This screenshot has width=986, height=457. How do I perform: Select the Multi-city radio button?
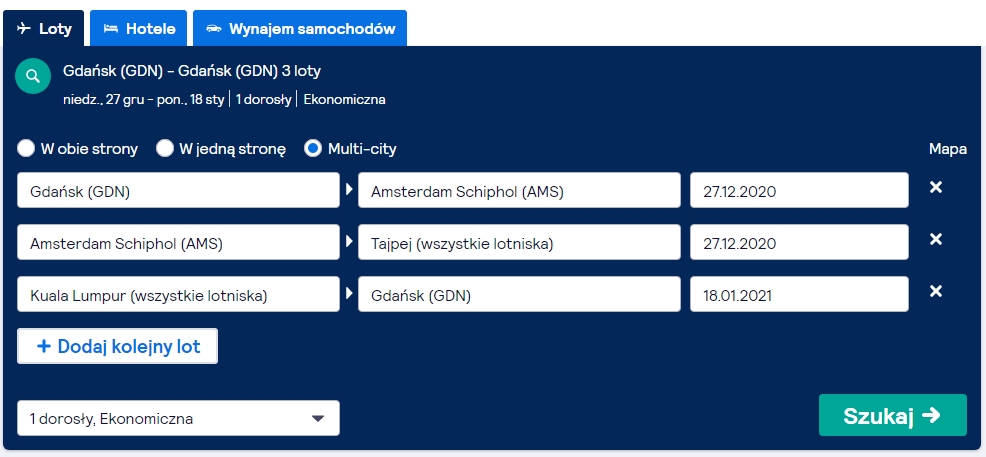click(x=313, y=149)
